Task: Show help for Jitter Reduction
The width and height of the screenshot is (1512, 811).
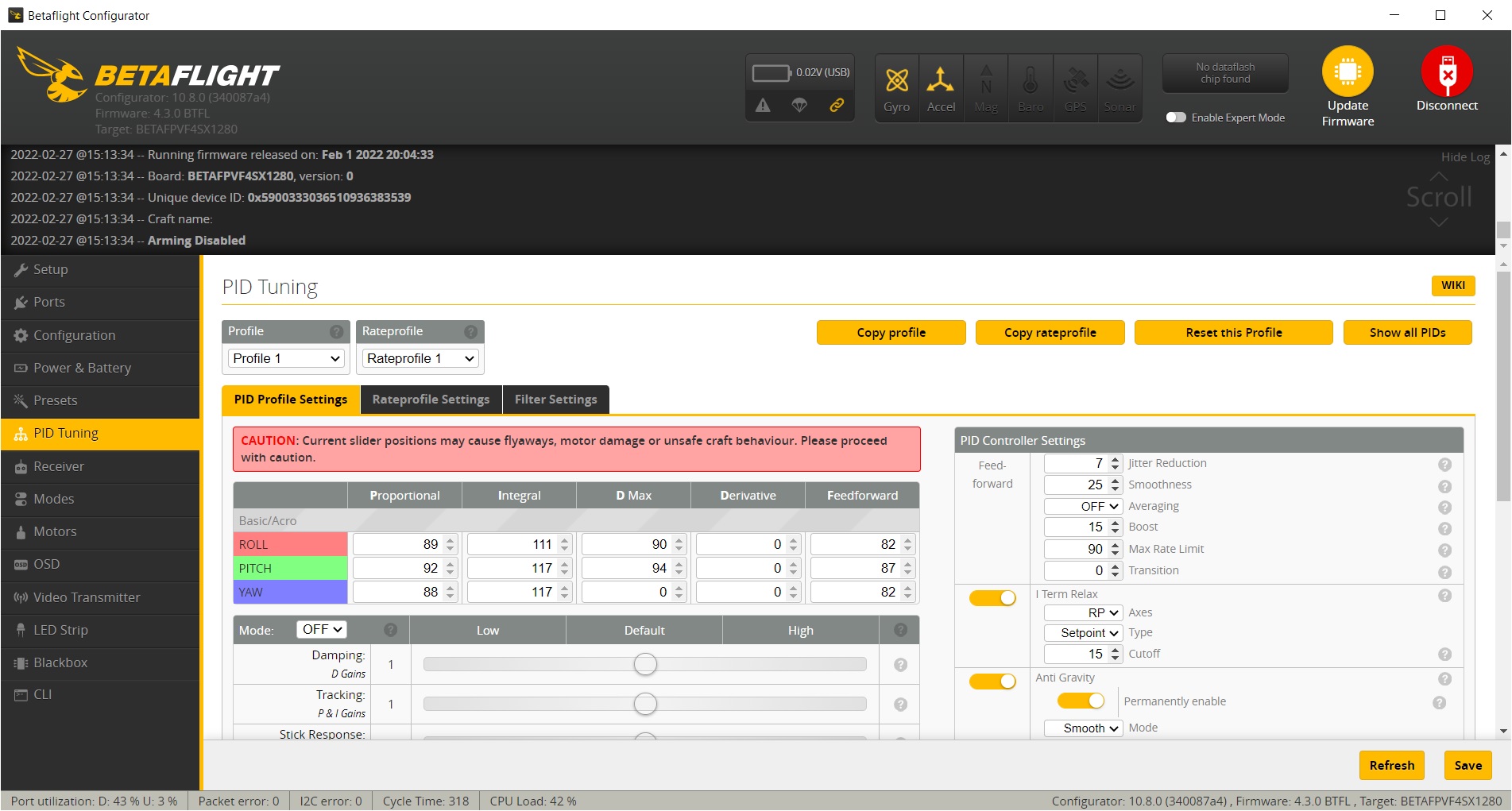Action: [x=1444, y=465]
